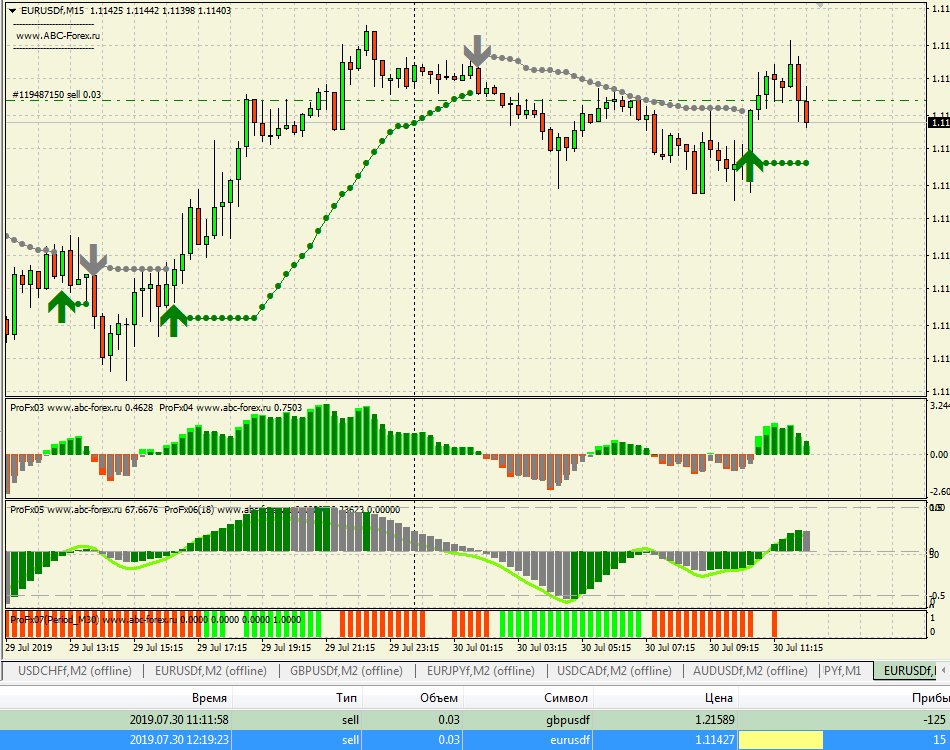Click the first green buy arrow on the left
Viewport: 950px width, 750px height.
point(61,307)
